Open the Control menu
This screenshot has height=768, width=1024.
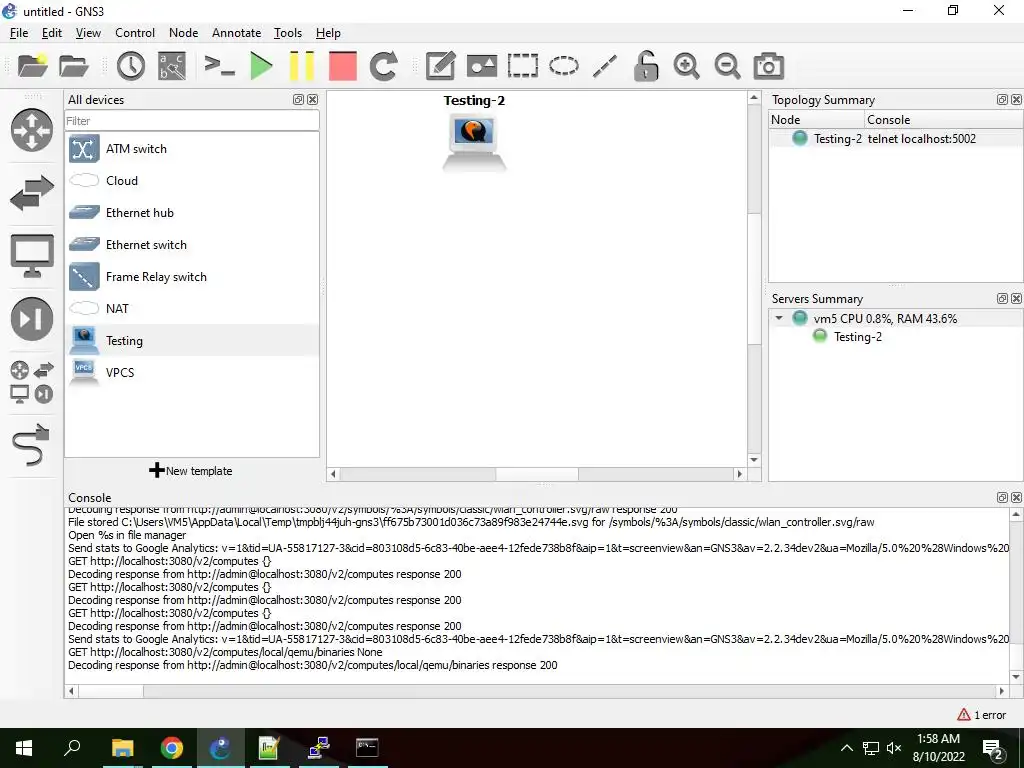point(135,33)
